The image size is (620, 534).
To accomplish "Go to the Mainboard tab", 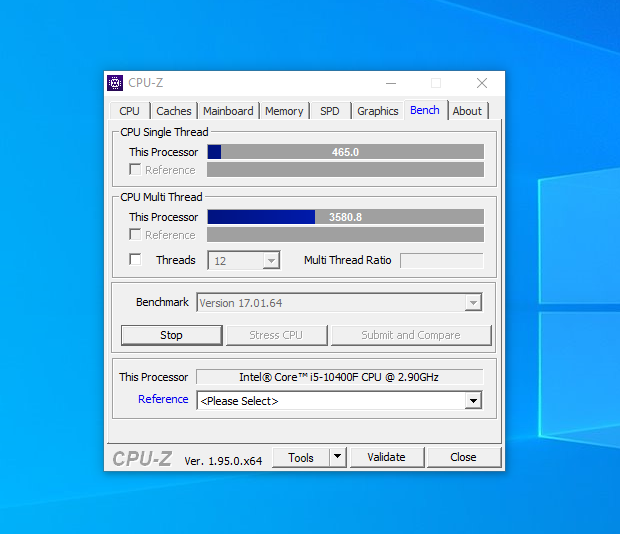I will pyautogui.click(x=228, y=111).
